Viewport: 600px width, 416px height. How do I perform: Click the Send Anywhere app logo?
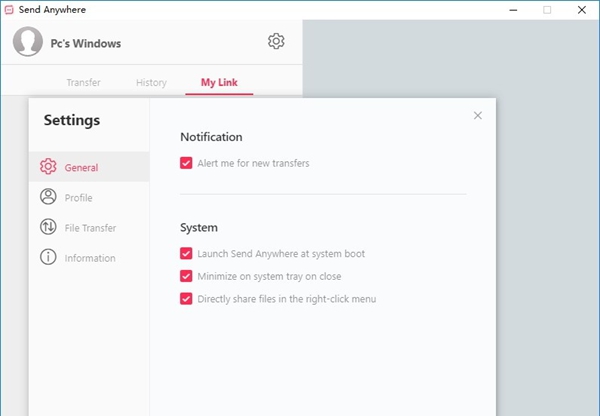coord(9,10)
